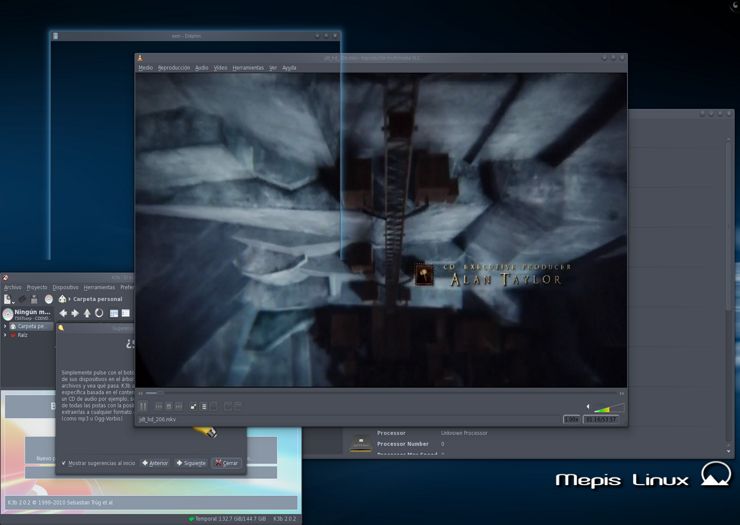Seek on the VLC playback position bar
The width and height of the screenshot is (740, 525).
380,393
